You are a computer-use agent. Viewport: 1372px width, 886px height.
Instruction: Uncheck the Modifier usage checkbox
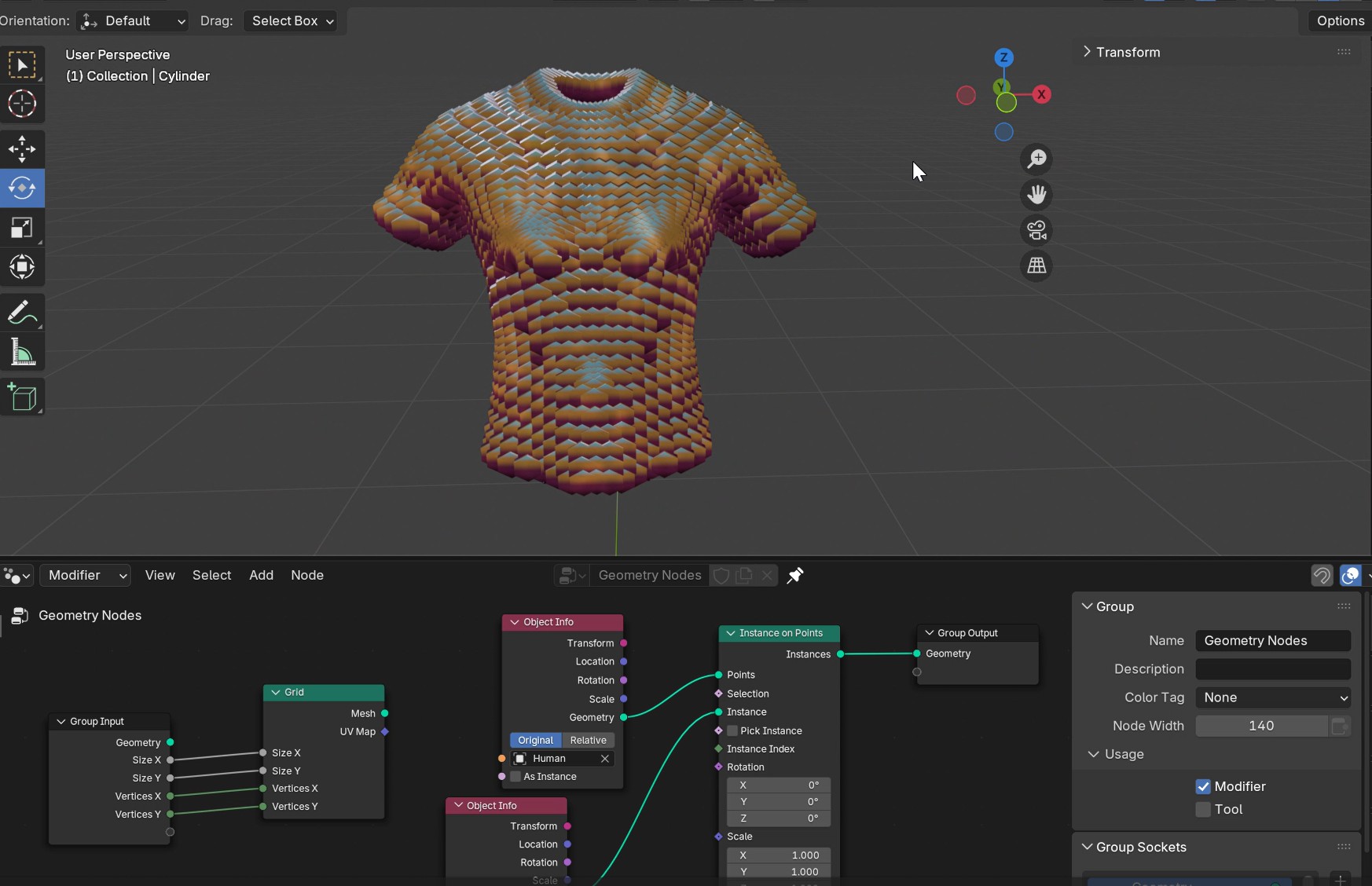click(1203, 786)
